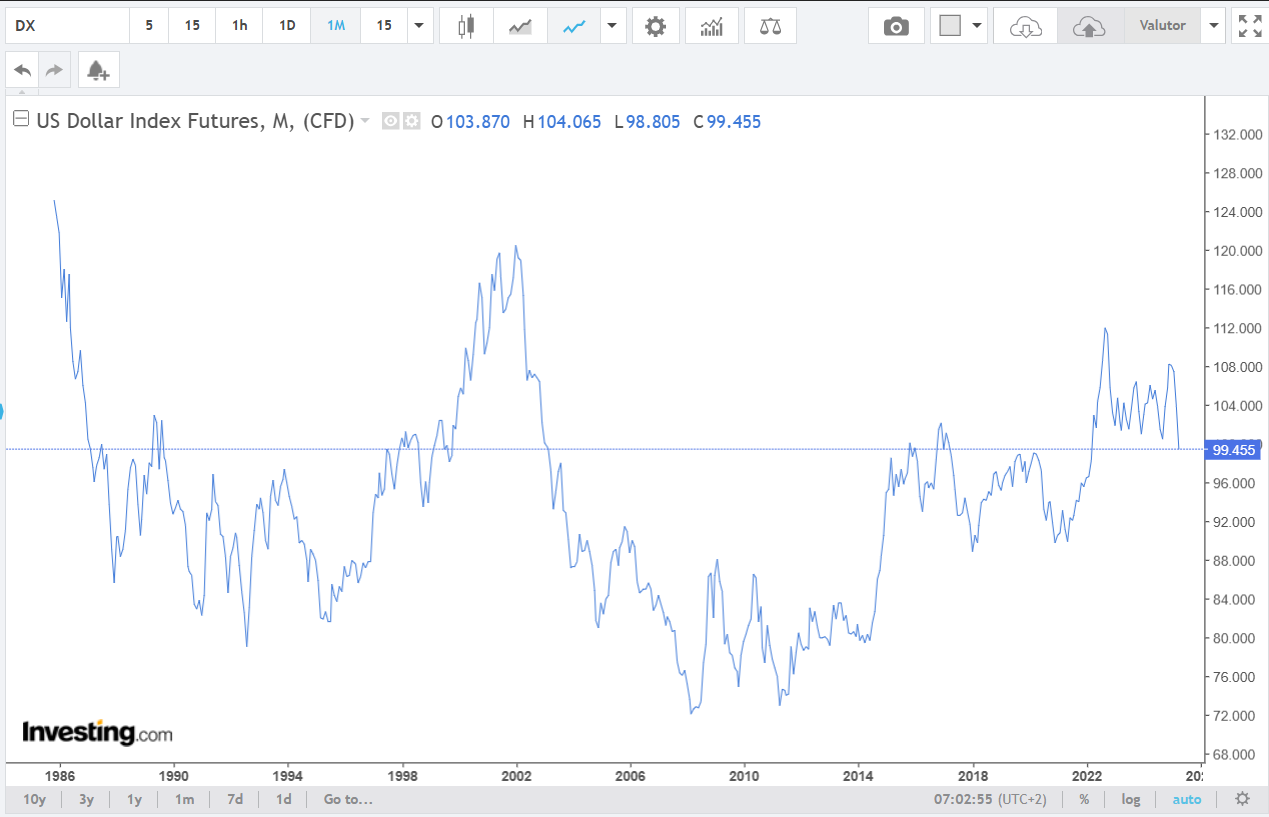This screenshot has width=1269, height=817.
Task: Hide series using the eye icon
Action: coord(391,121)
